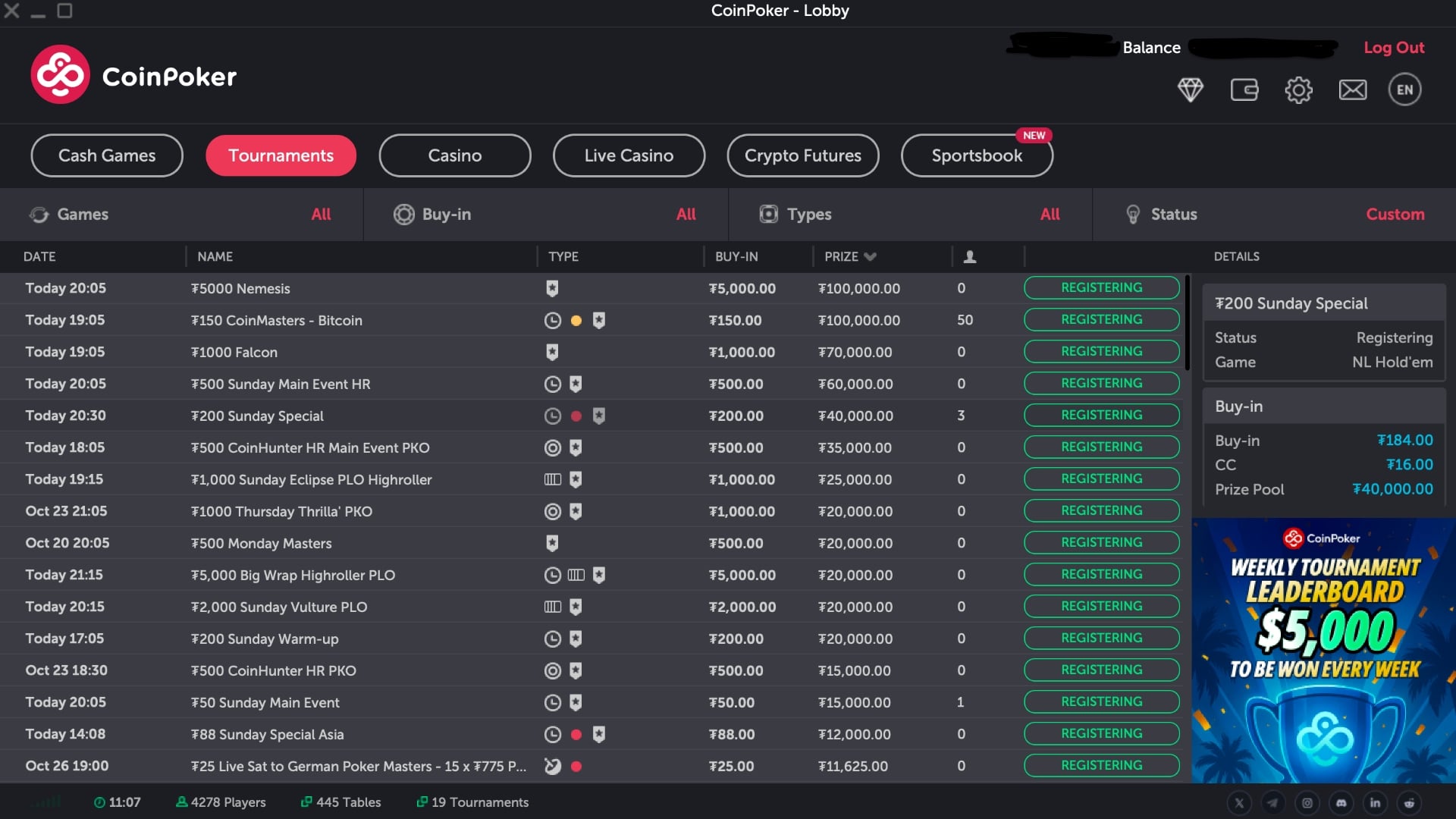Click the players column header icon
1456x819 pixels.
(x=969, y=257)
